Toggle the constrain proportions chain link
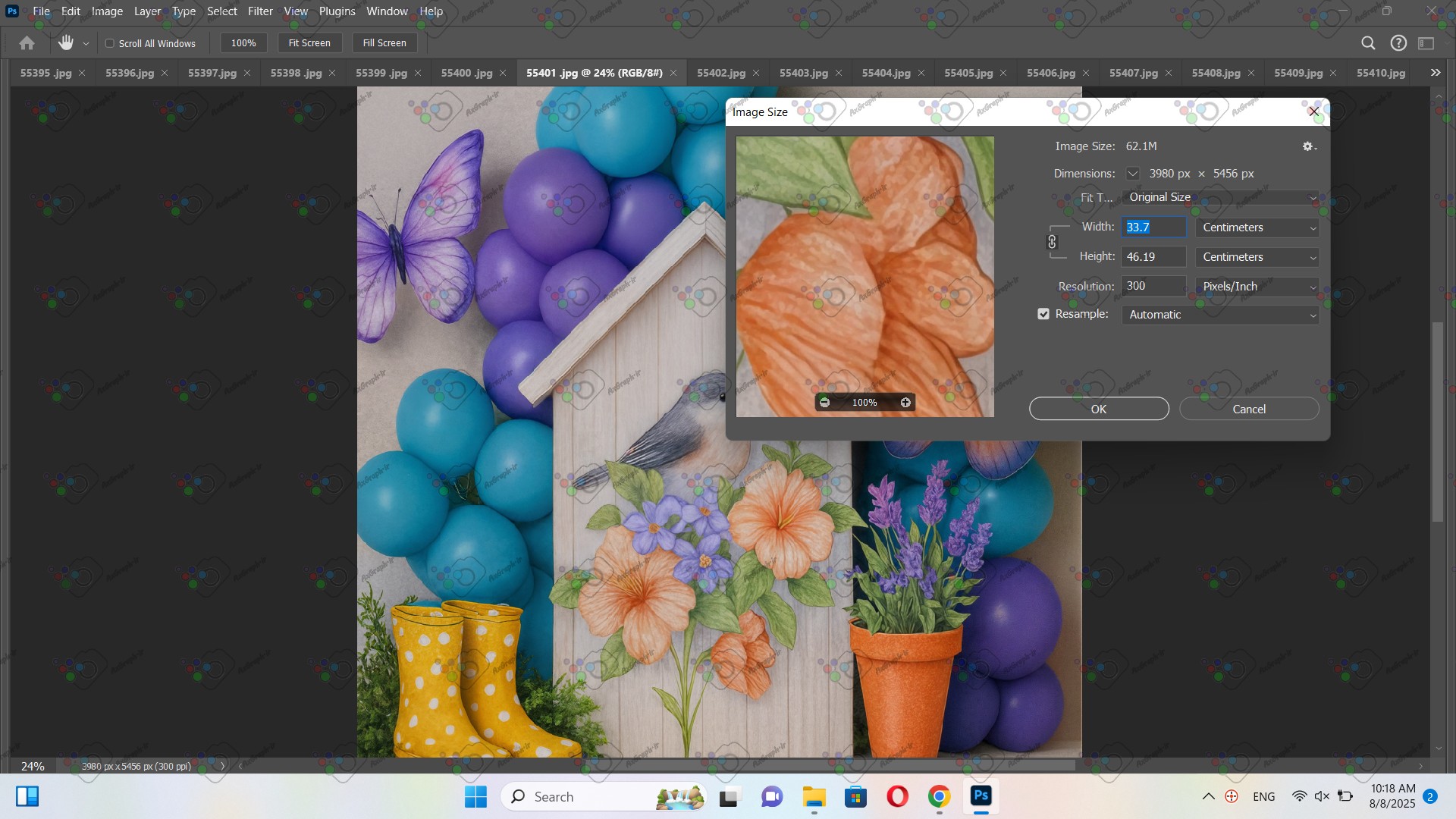Screen dimensions: 1456x819 1052,242
